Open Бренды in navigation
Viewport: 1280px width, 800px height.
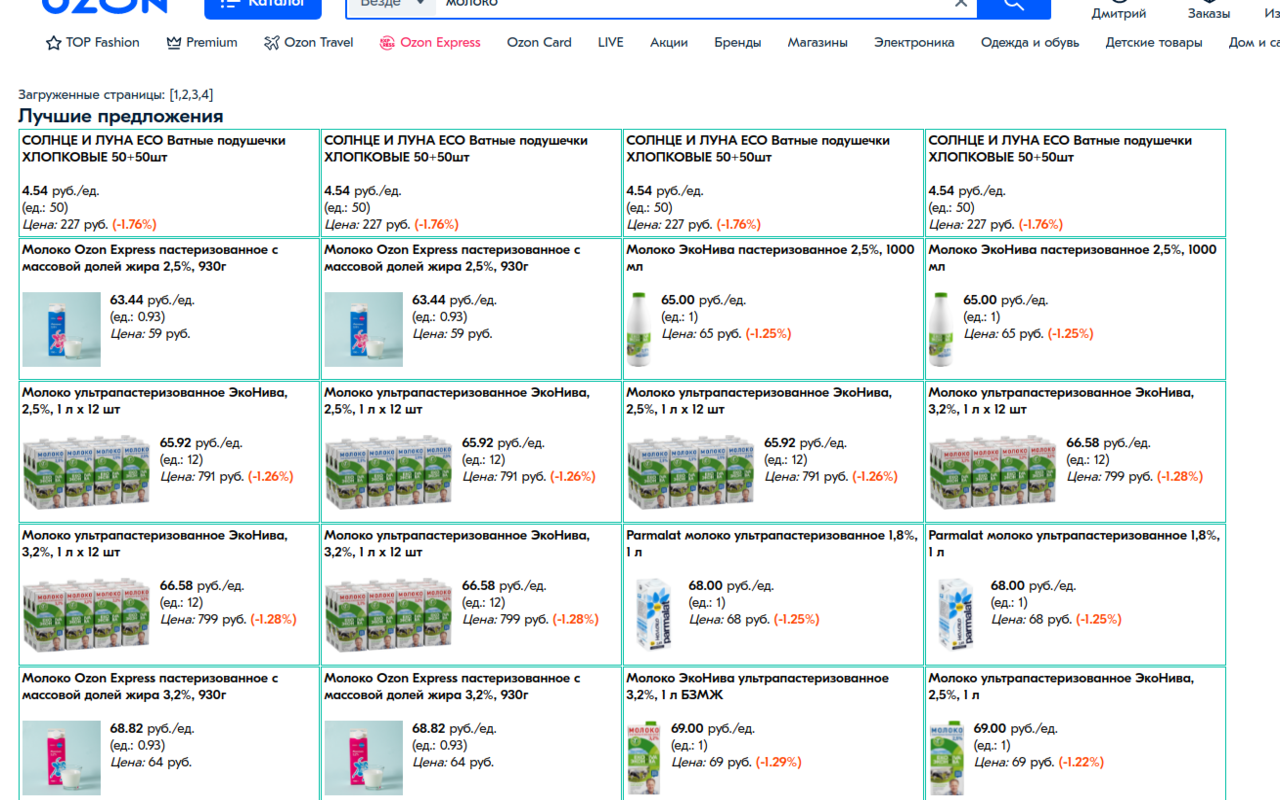click(x=738, y=42)
